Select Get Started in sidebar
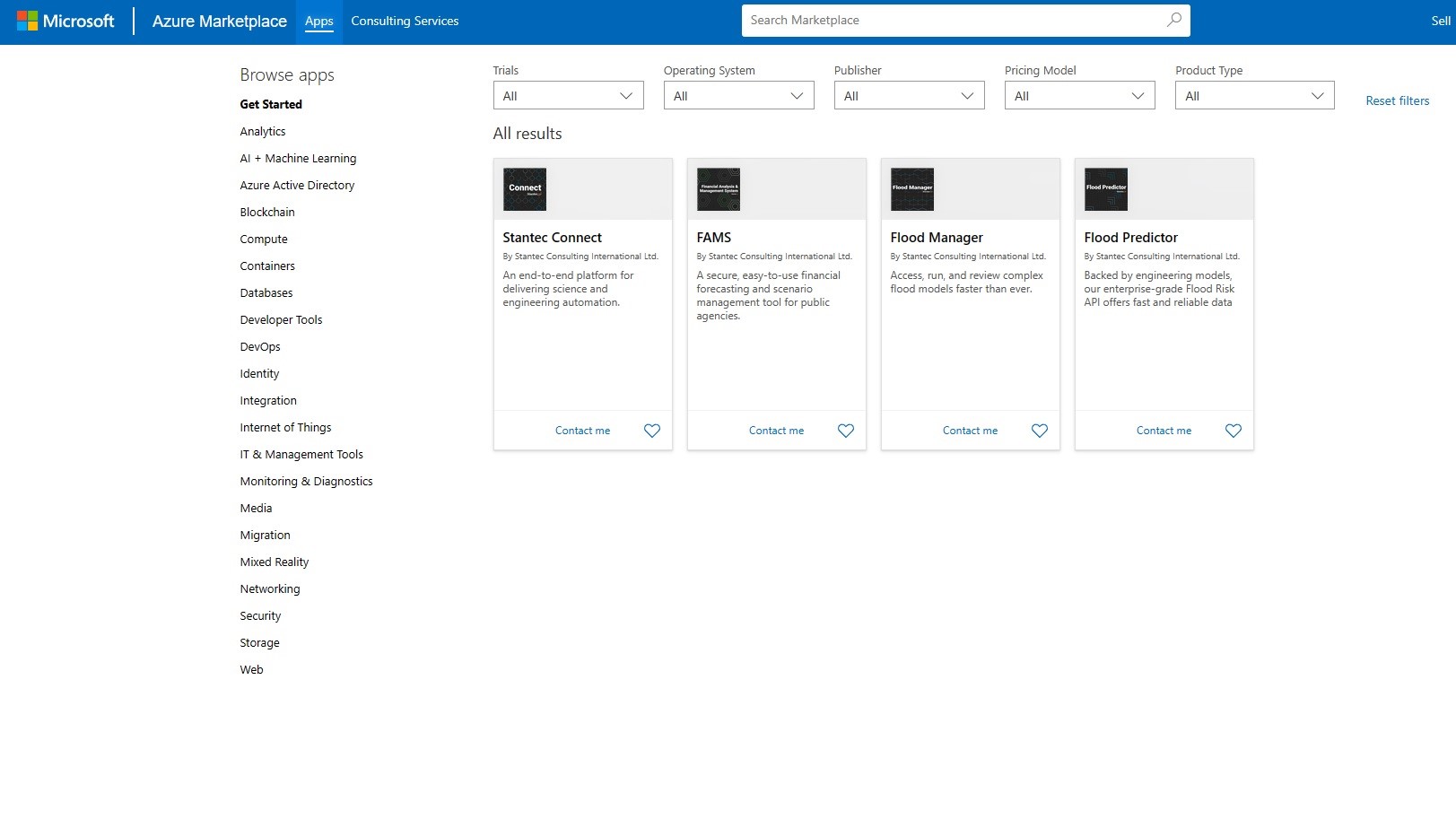1456x819 pixels. click(x=271, y=104)
